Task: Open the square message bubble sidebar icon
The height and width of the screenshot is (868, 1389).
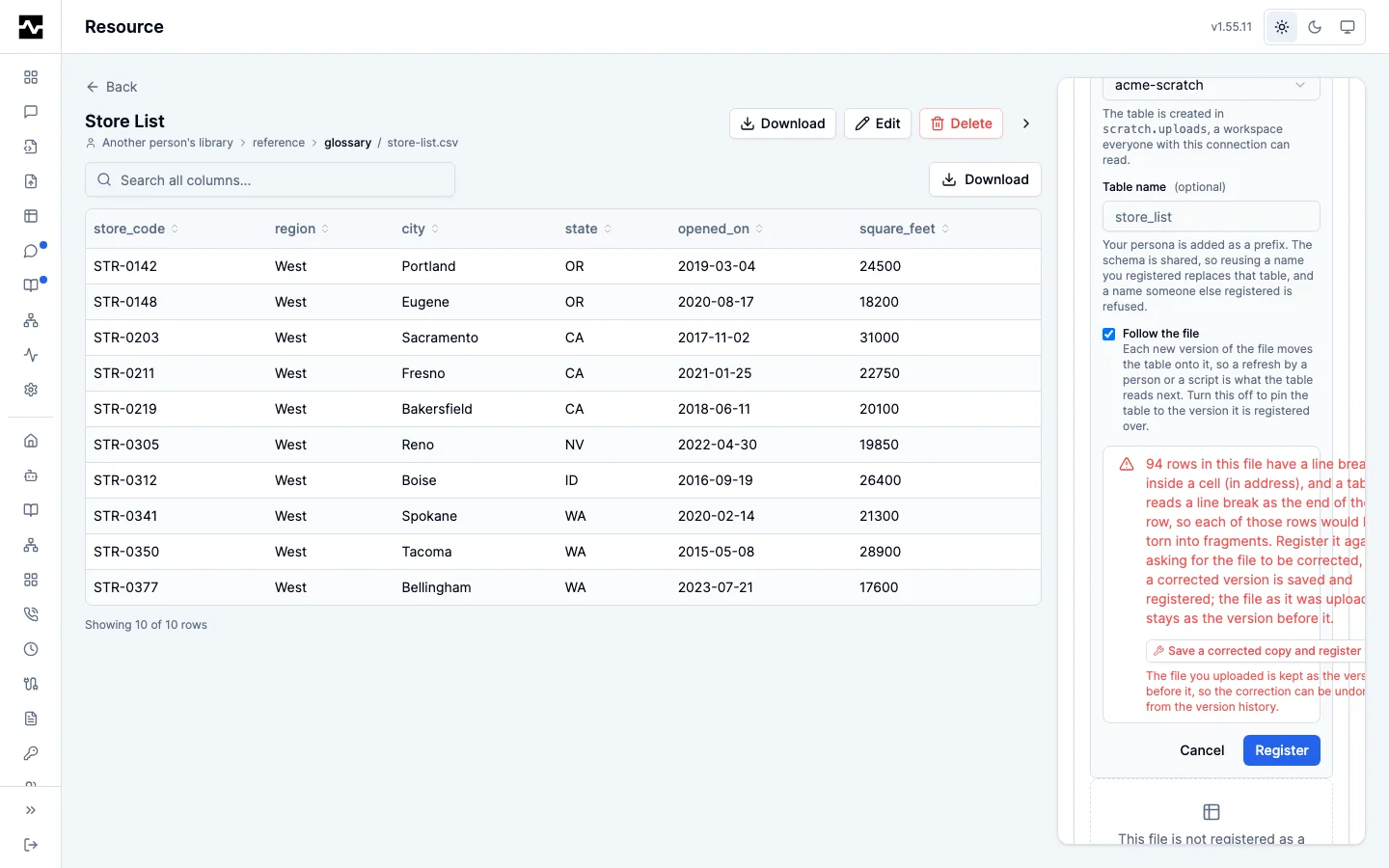Action: tap(31, 112)
